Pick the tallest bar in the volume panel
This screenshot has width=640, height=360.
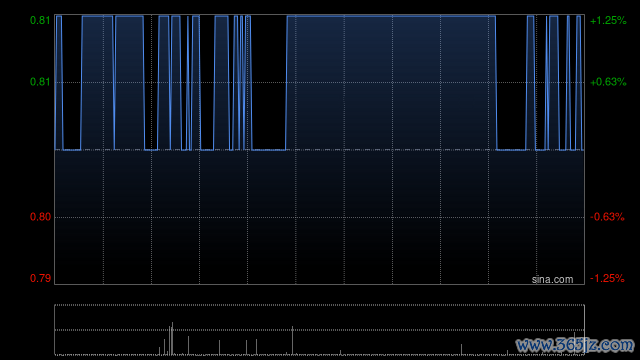point(172,338)
